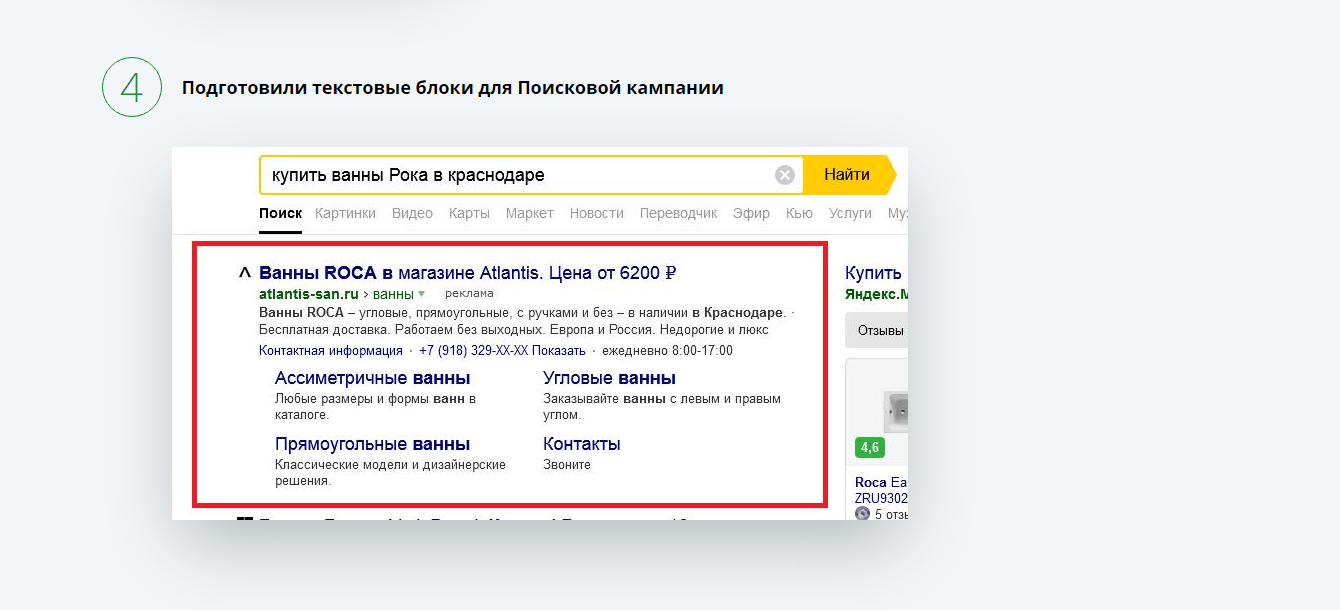1340x610 pixels.
Task: Switch to the Видео tab
Action: [412, 213]
